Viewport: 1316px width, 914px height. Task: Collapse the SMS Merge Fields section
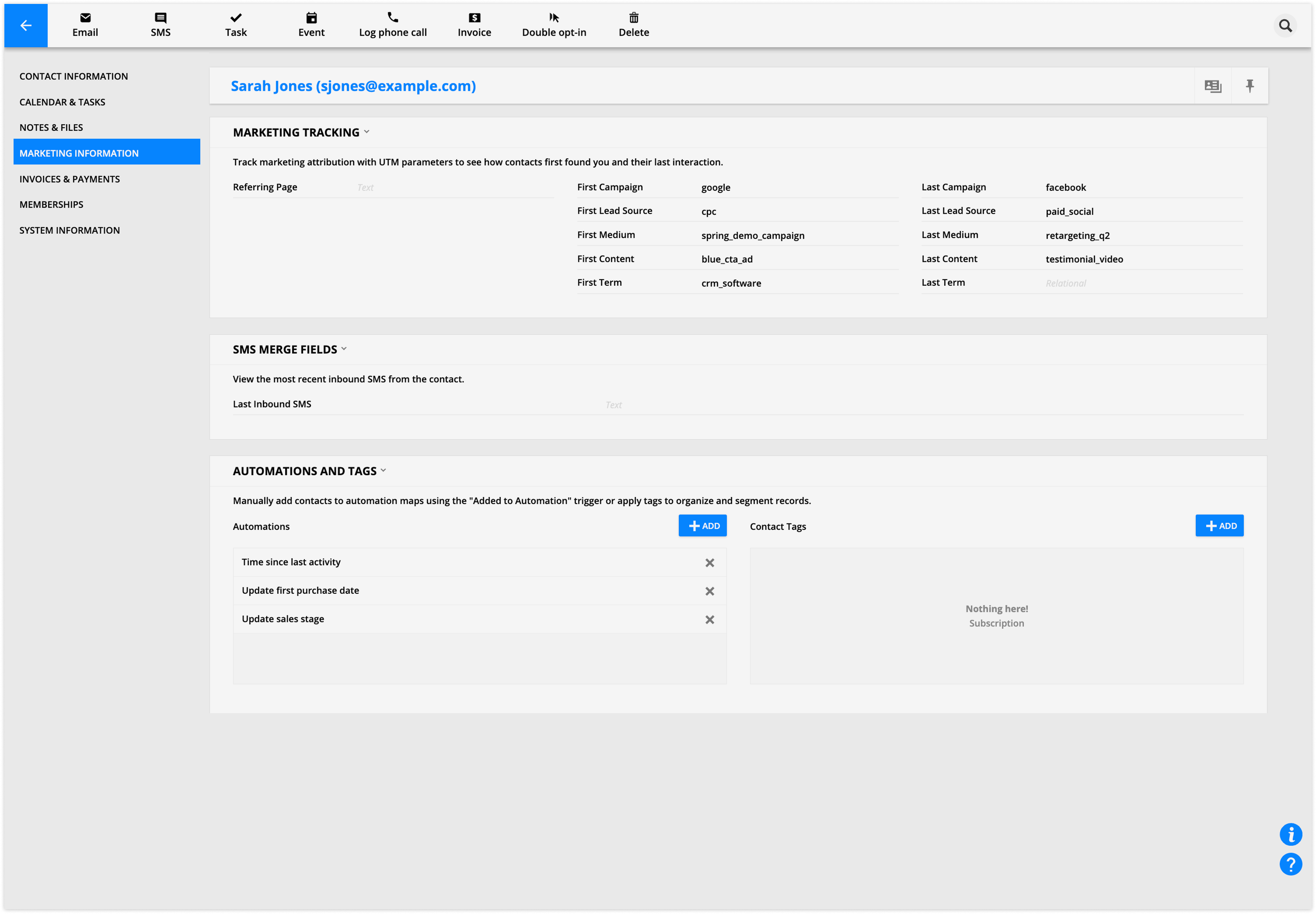[344, 349]
